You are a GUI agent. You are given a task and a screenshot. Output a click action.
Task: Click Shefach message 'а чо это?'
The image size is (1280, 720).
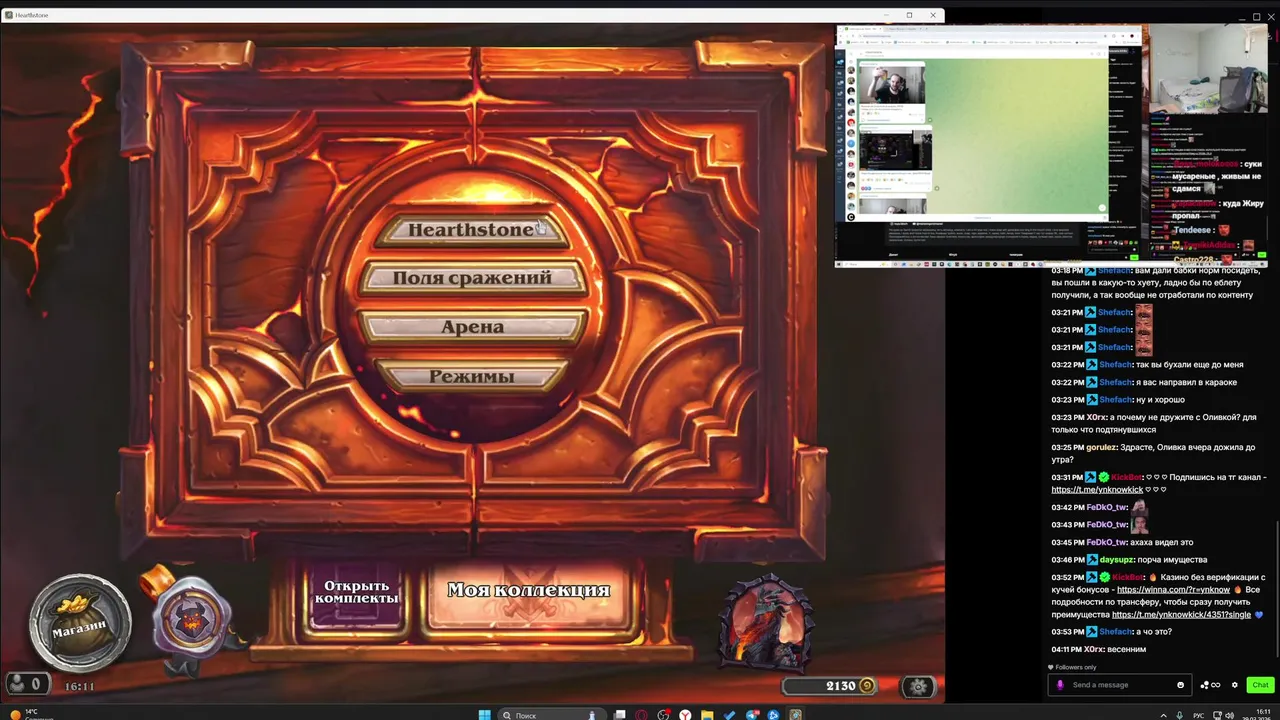pos(1155,632)
